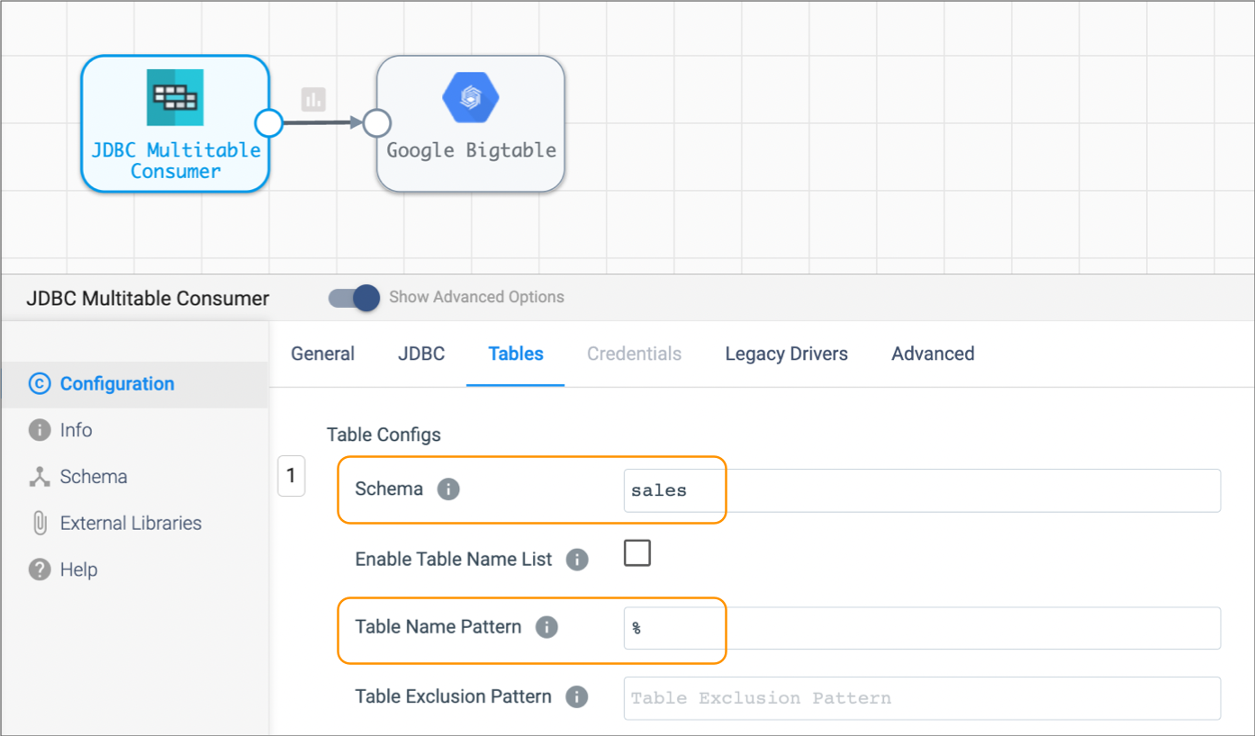Click the Table Configs heading text
Screen dimensions: 1255x736
384,435
